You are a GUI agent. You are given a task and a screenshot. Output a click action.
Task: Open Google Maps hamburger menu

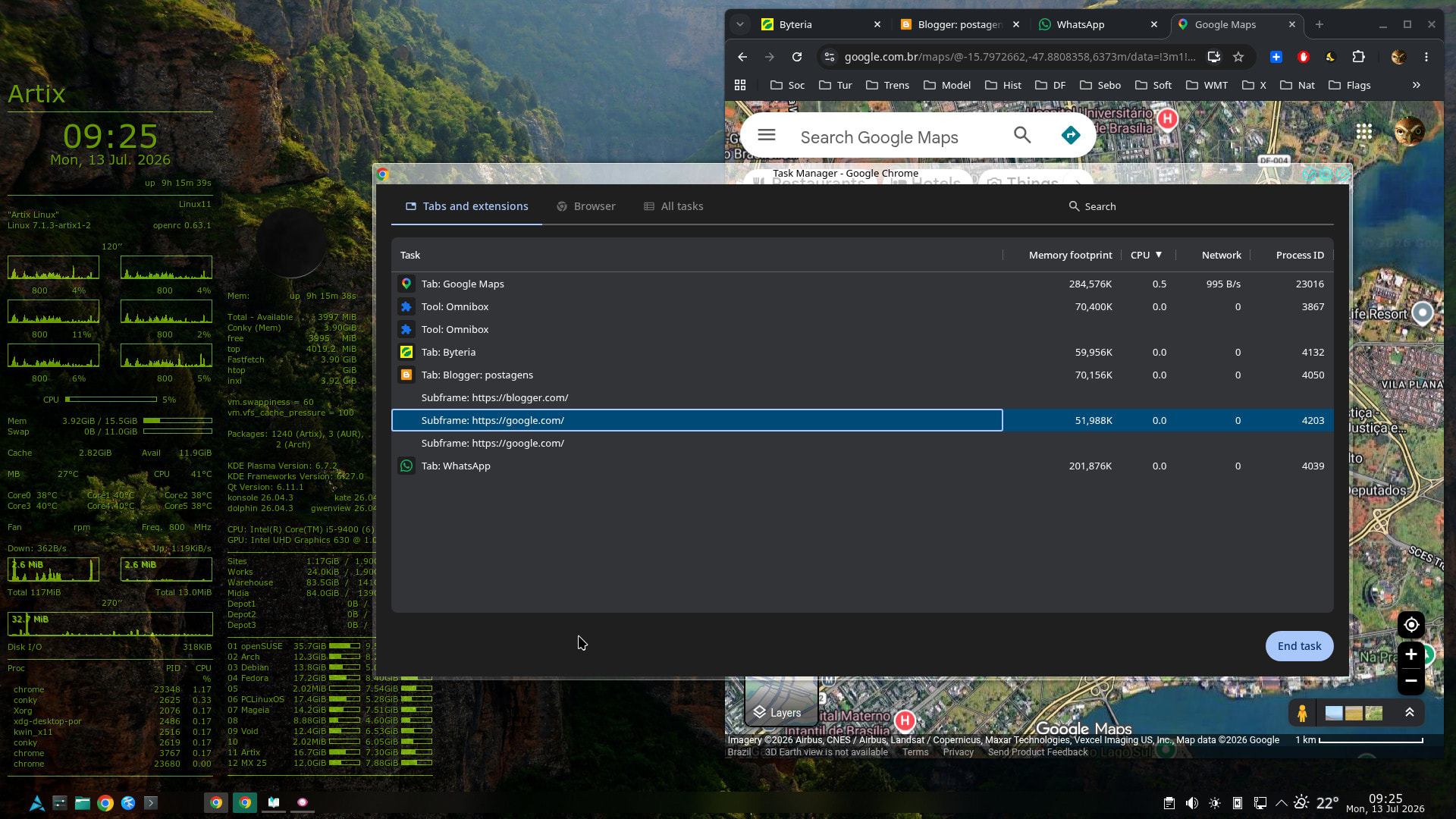767,135
